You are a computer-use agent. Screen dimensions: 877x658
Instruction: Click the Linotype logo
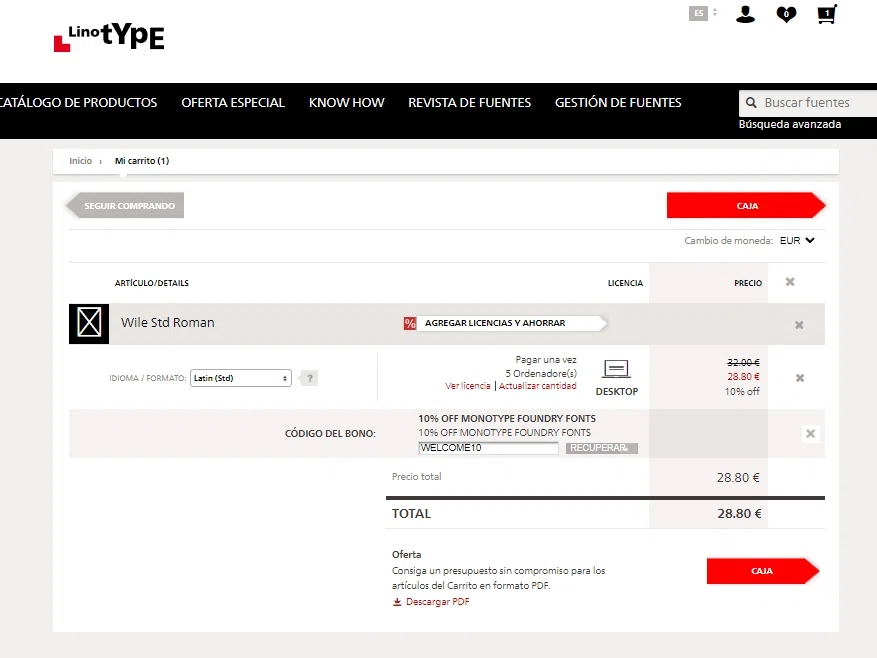[x=109, y=37]
